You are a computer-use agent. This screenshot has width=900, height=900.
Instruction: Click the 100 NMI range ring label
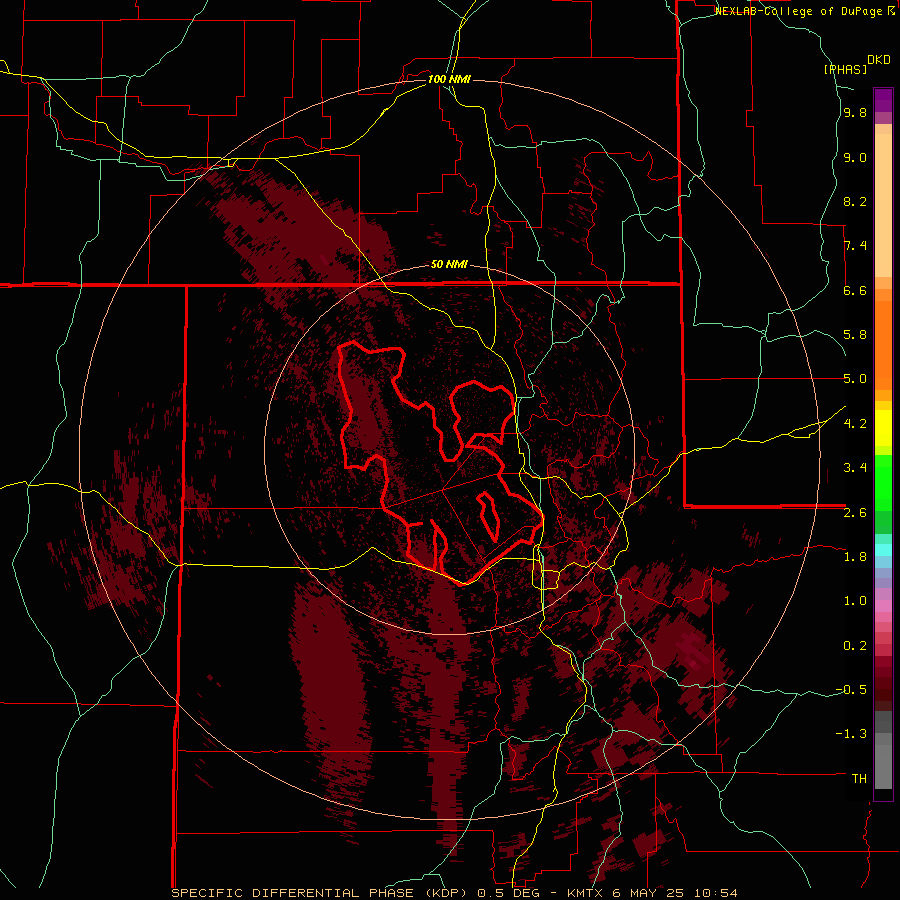(449, 79)
